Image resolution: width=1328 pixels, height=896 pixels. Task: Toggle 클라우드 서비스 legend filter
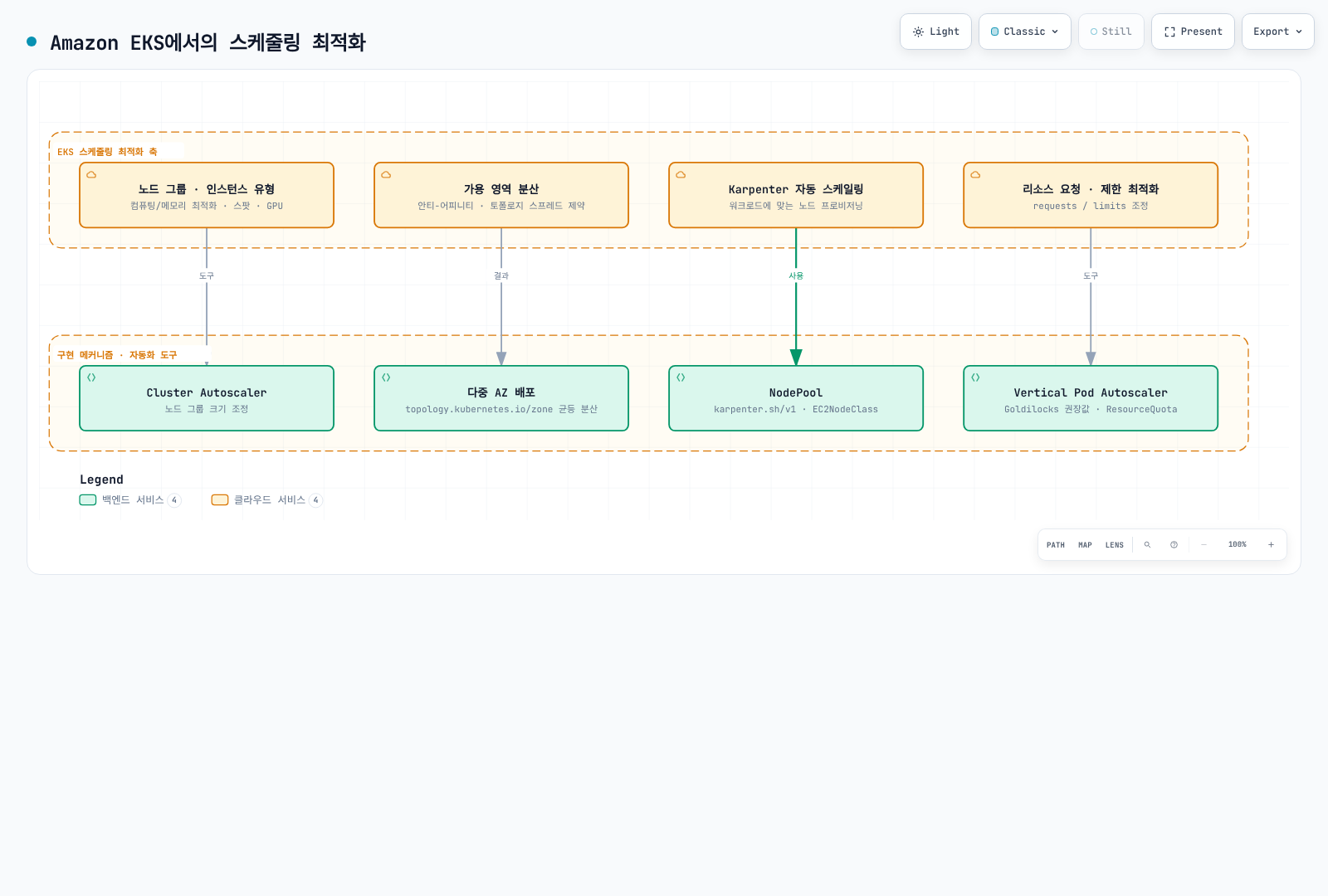tap(267, 500)
